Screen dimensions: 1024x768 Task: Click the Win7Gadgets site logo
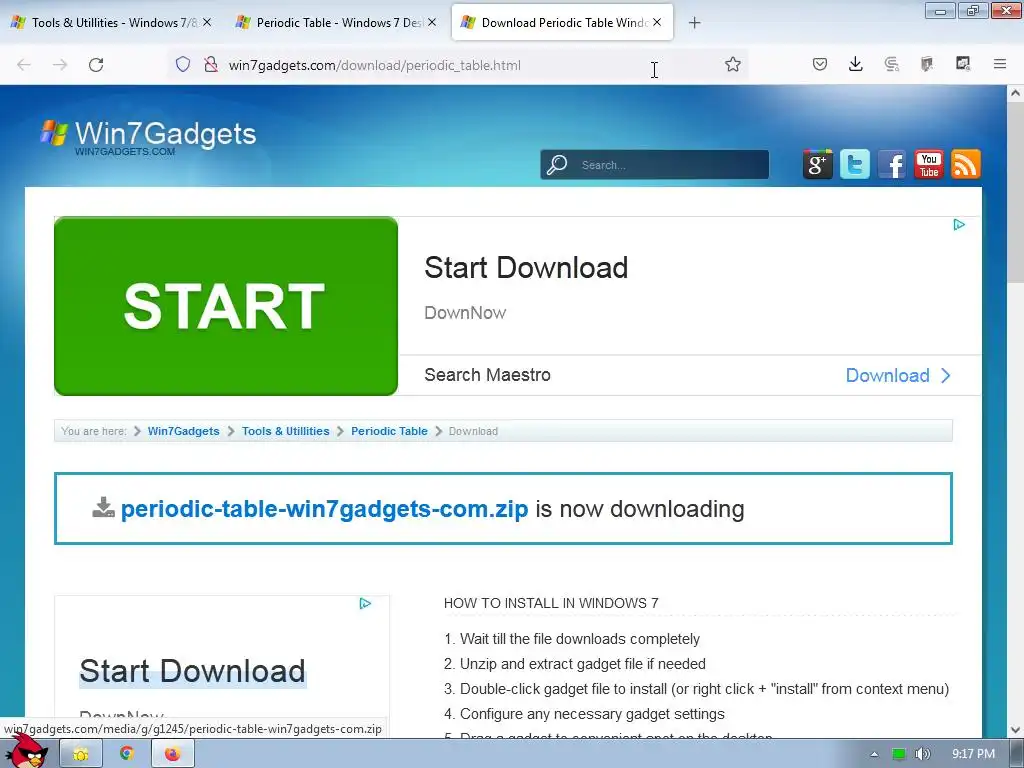148,135
